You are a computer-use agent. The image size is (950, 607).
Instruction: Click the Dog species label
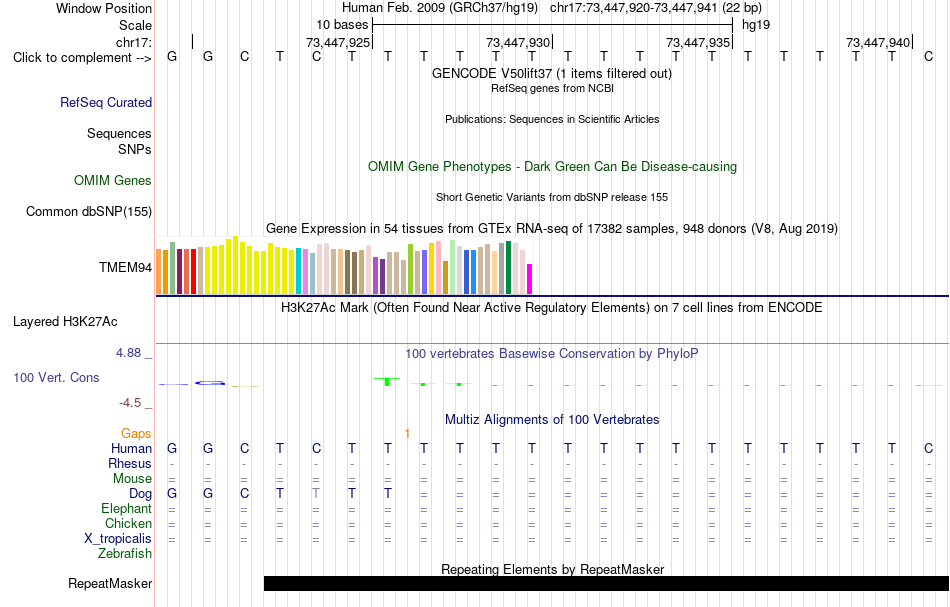141,494
